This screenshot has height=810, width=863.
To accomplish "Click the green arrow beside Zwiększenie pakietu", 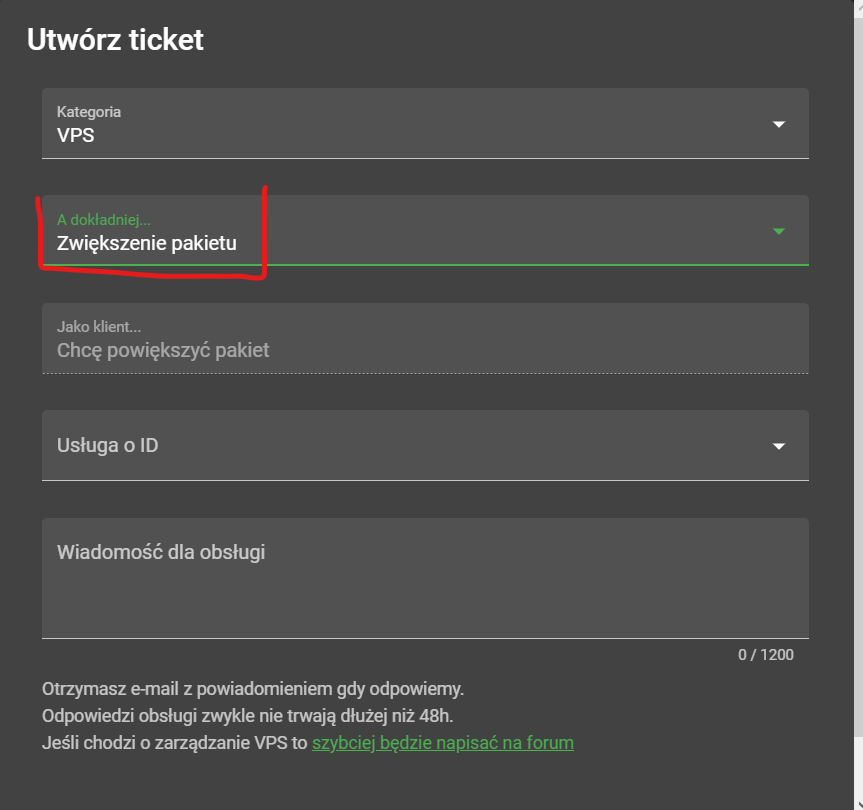I will pyautogui.click(x=779, y=231).
